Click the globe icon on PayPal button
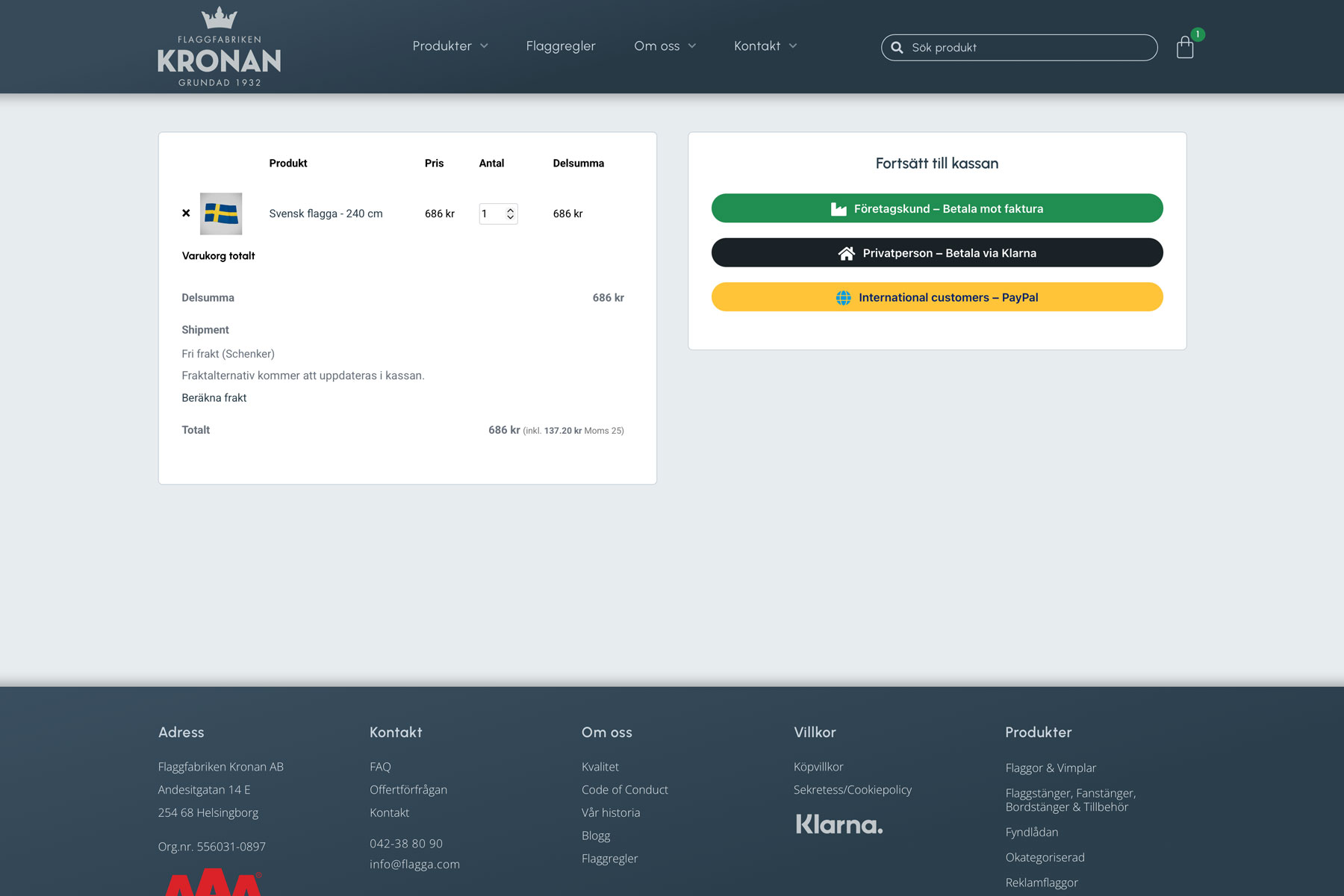 click(843, 297)
